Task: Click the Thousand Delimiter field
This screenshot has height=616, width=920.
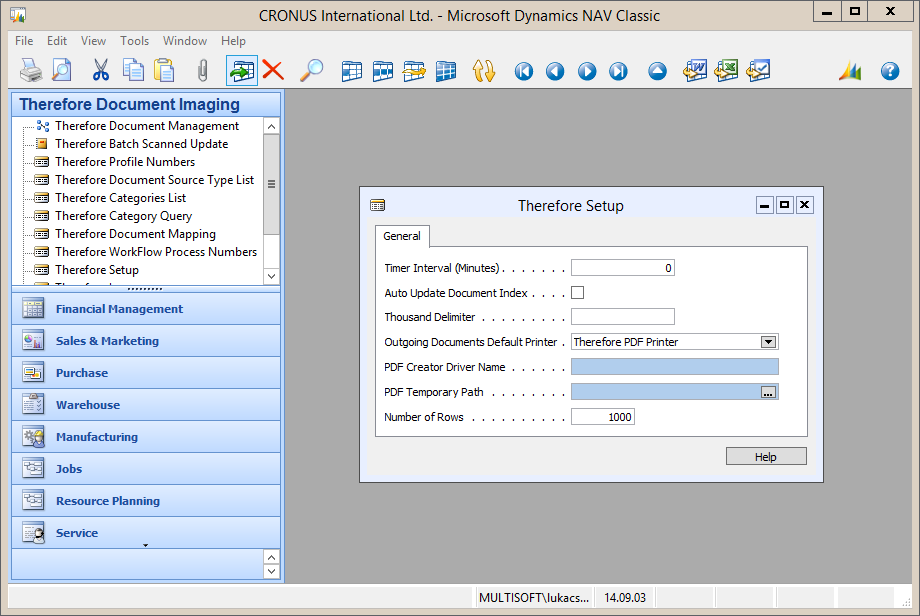Action: [x=623, y=317]
